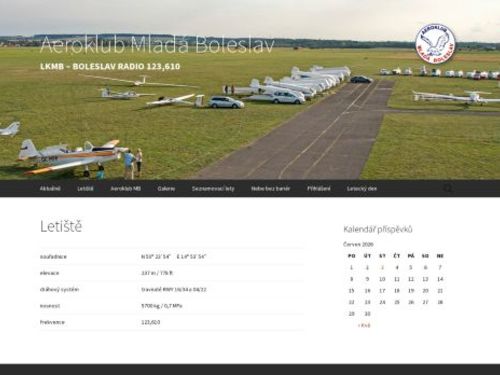Image resolution: width=500 pixels, height=375 pixels.
Task: Open the Letecký den page
Action: click(362, 189)
